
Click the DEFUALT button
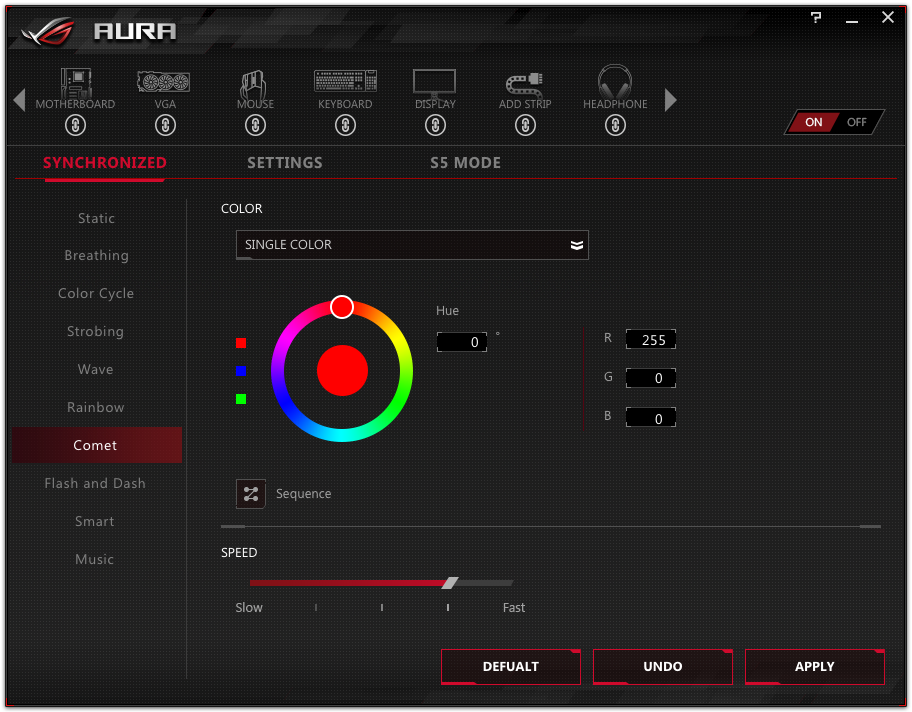click(511, 667)
